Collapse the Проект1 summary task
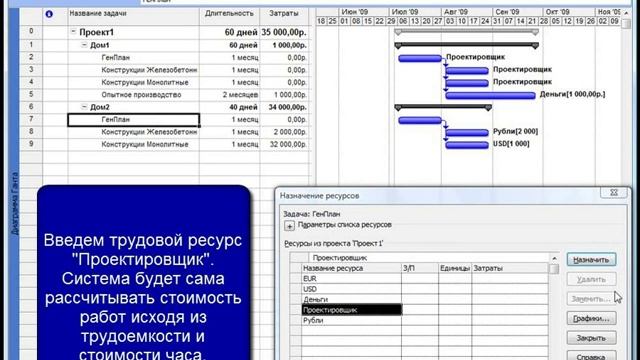The height and width of the screenshot is (360, 640). click(x=73, y=31)
